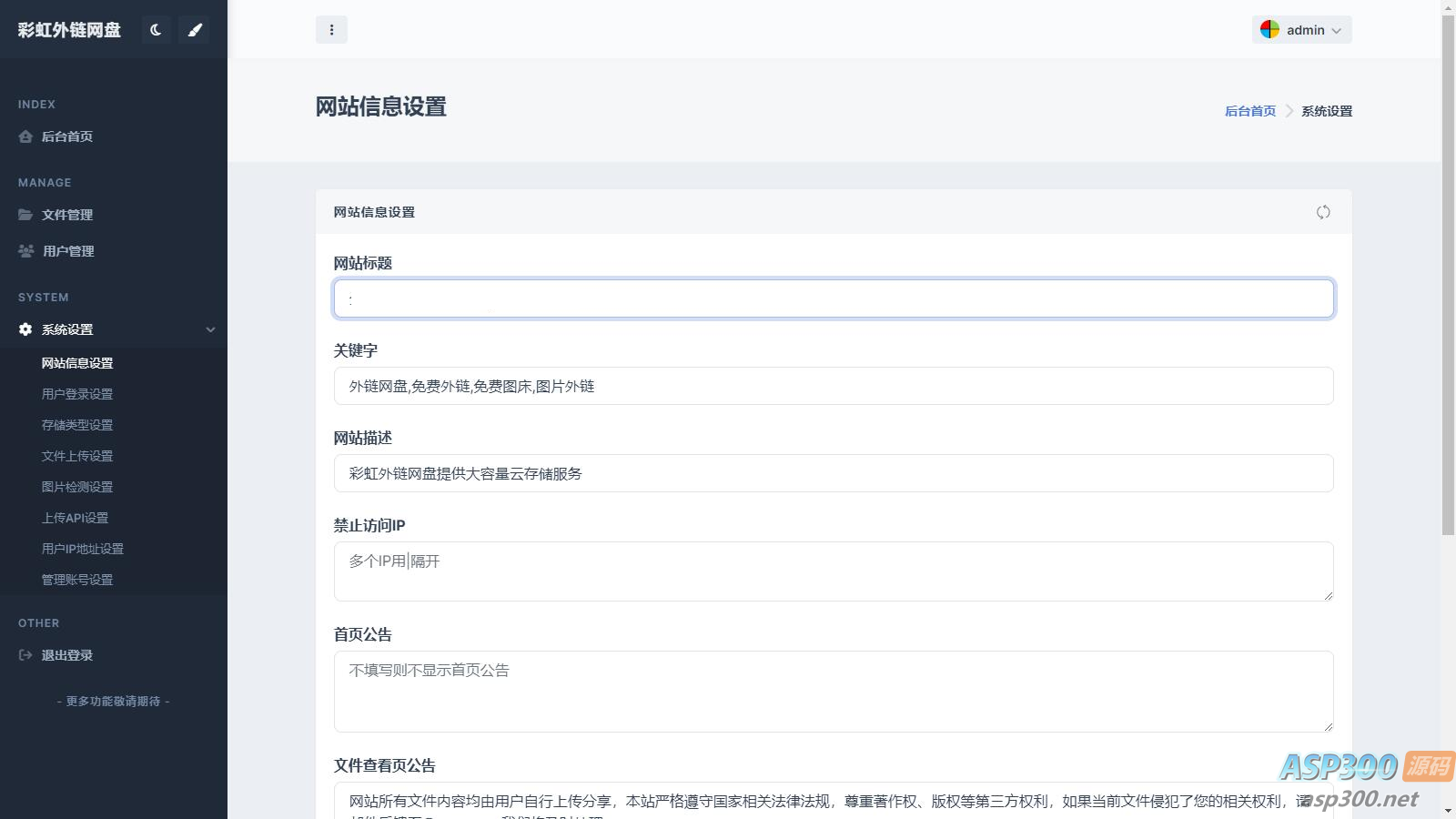Click the home icon beside 后台首页
Screen dimensions: 1456x819
[25, 136]
